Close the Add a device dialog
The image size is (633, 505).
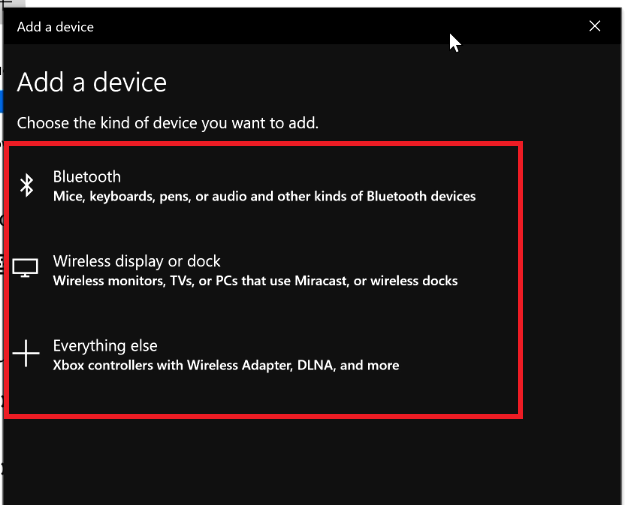pos(594,26)
